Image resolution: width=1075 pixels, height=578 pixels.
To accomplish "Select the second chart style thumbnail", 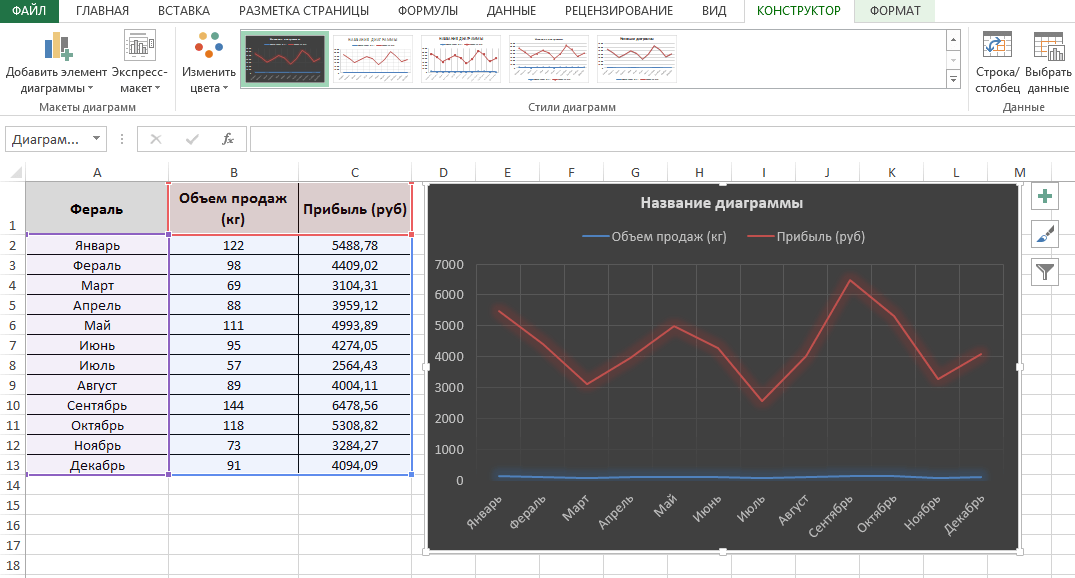I will (372, 59).
